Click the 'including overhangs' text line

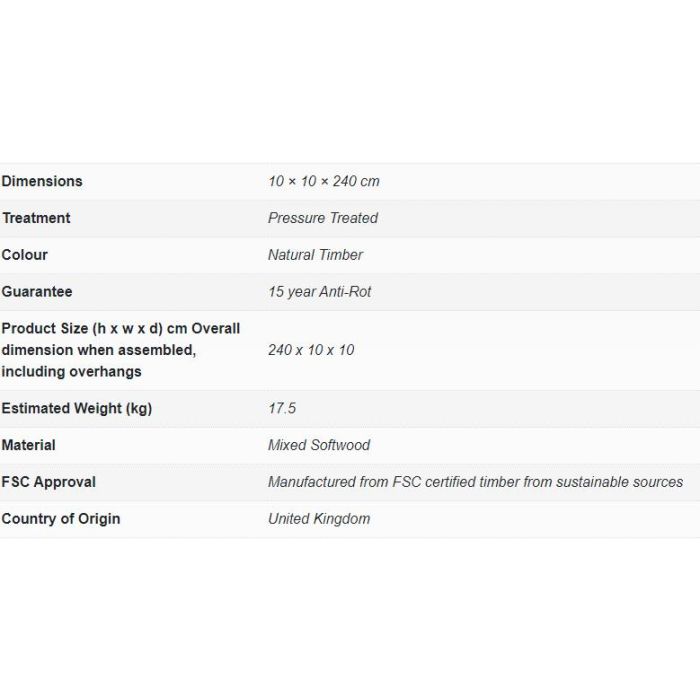[x=71, y=371]
